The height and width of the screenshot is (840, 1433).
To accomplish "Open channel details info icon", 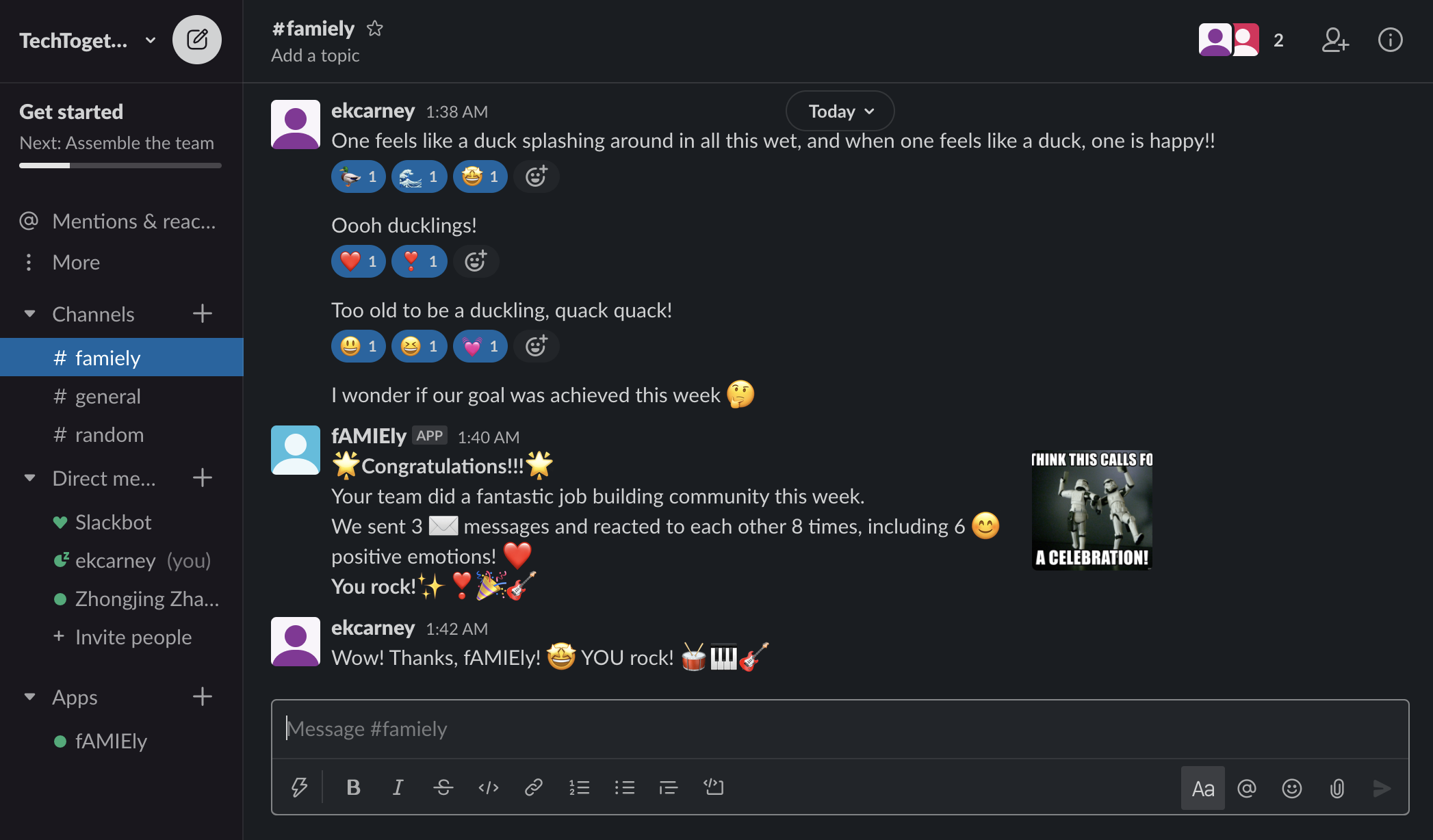I will pos(1390,40).
